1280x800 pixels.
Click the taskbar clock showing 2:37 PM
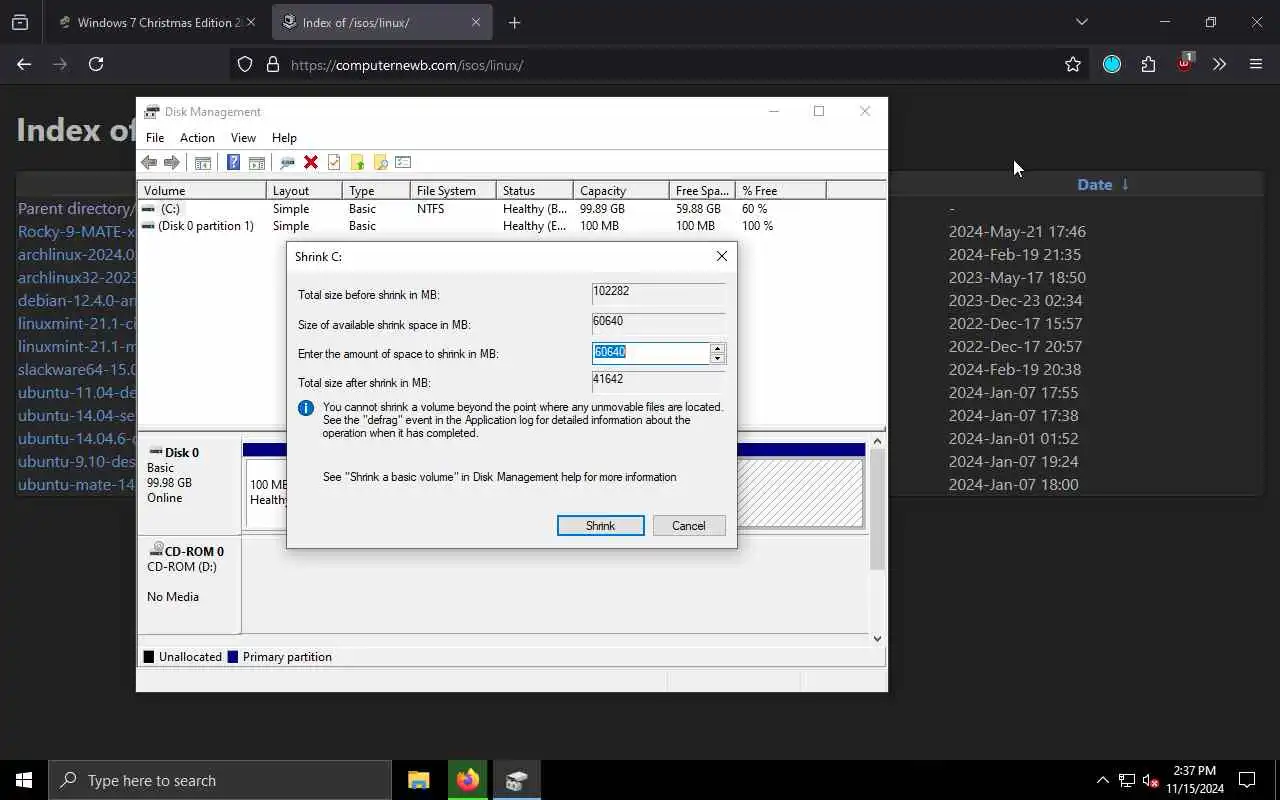[x=1194, y=780]
